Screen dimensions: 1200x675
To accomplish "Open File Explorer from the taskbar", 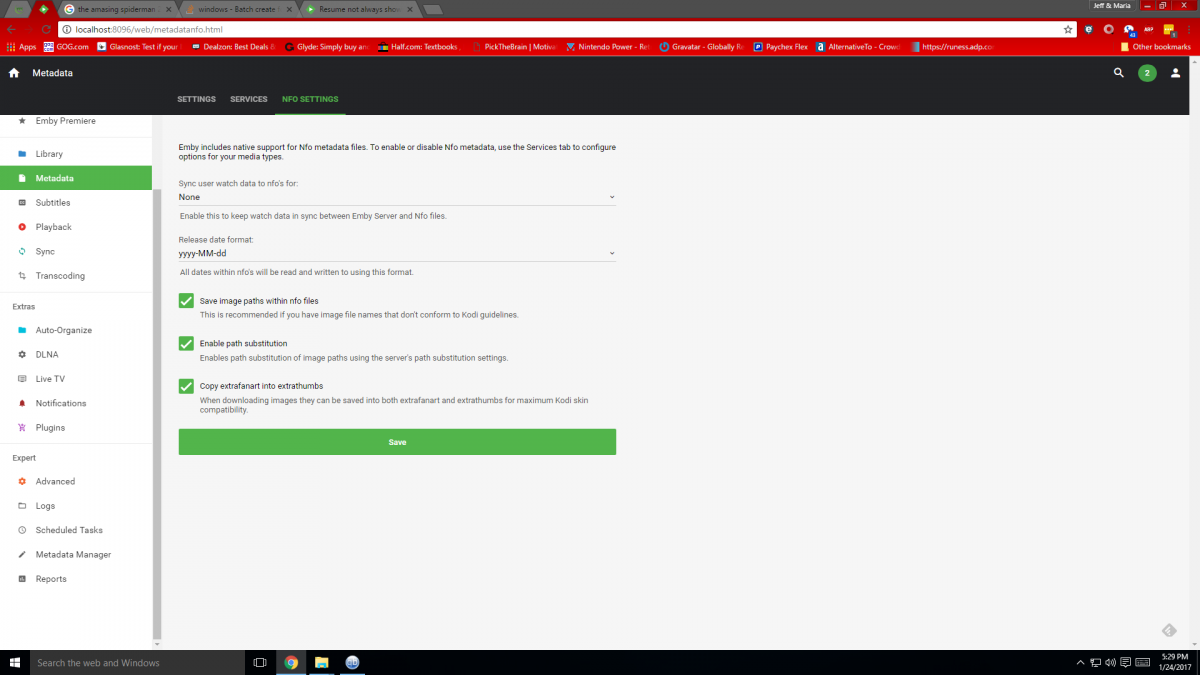I will click(322, 662).
